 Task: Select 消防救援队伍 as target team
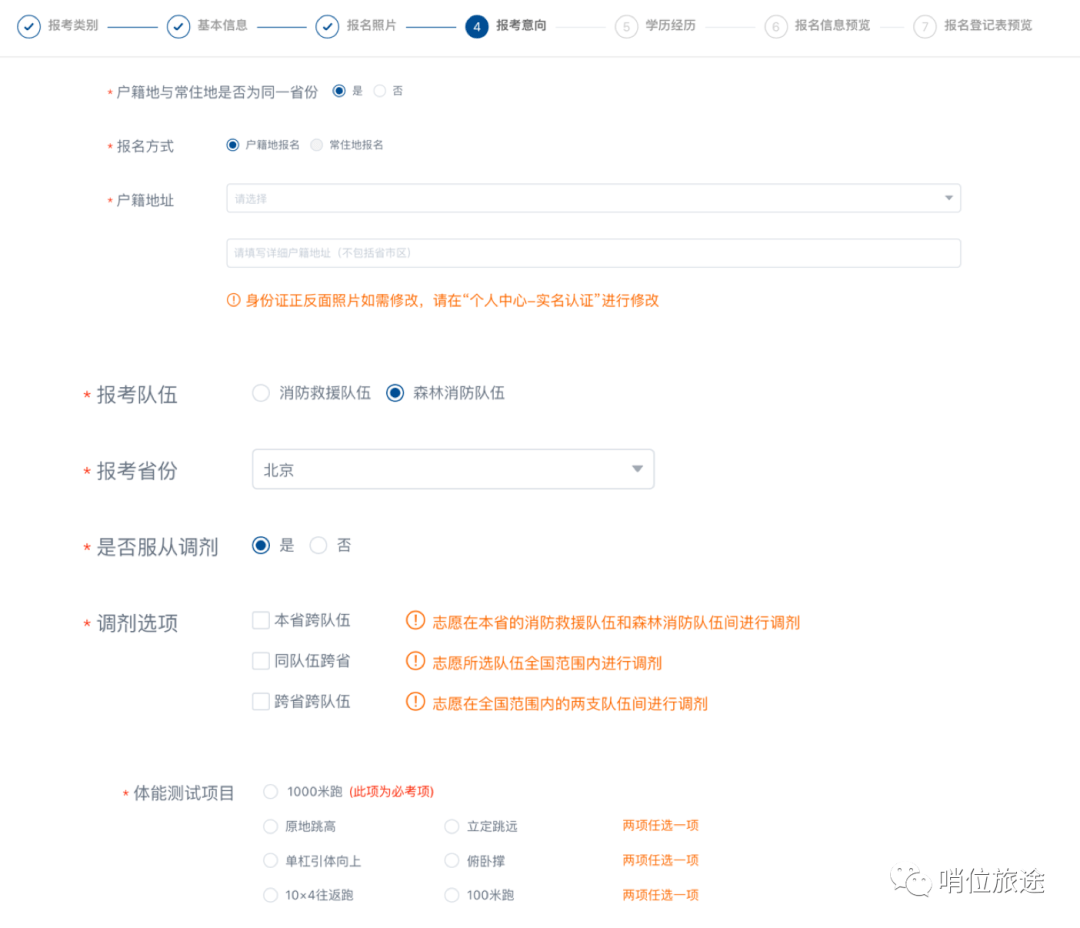pyautogui.click(x=261, y=393)
